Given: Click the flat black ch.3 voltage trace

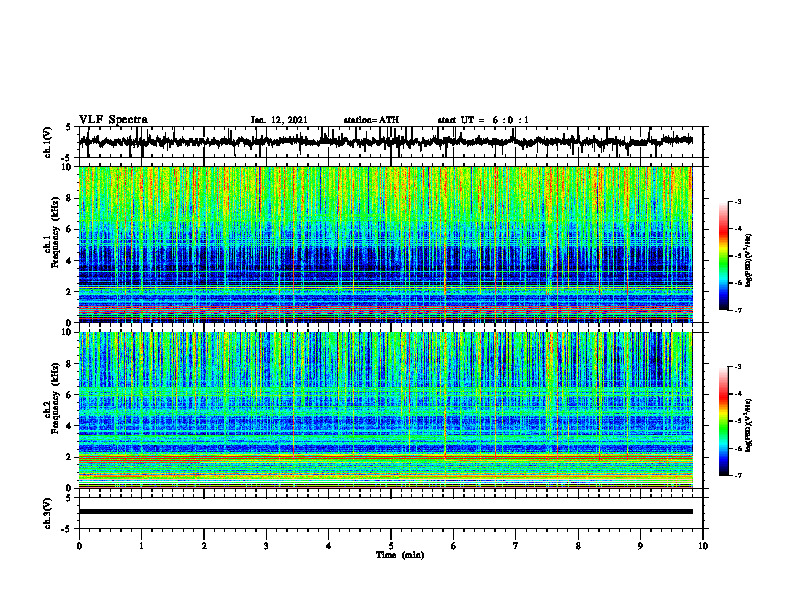Looking at the screenshot, I should click(x=385, y=512).
